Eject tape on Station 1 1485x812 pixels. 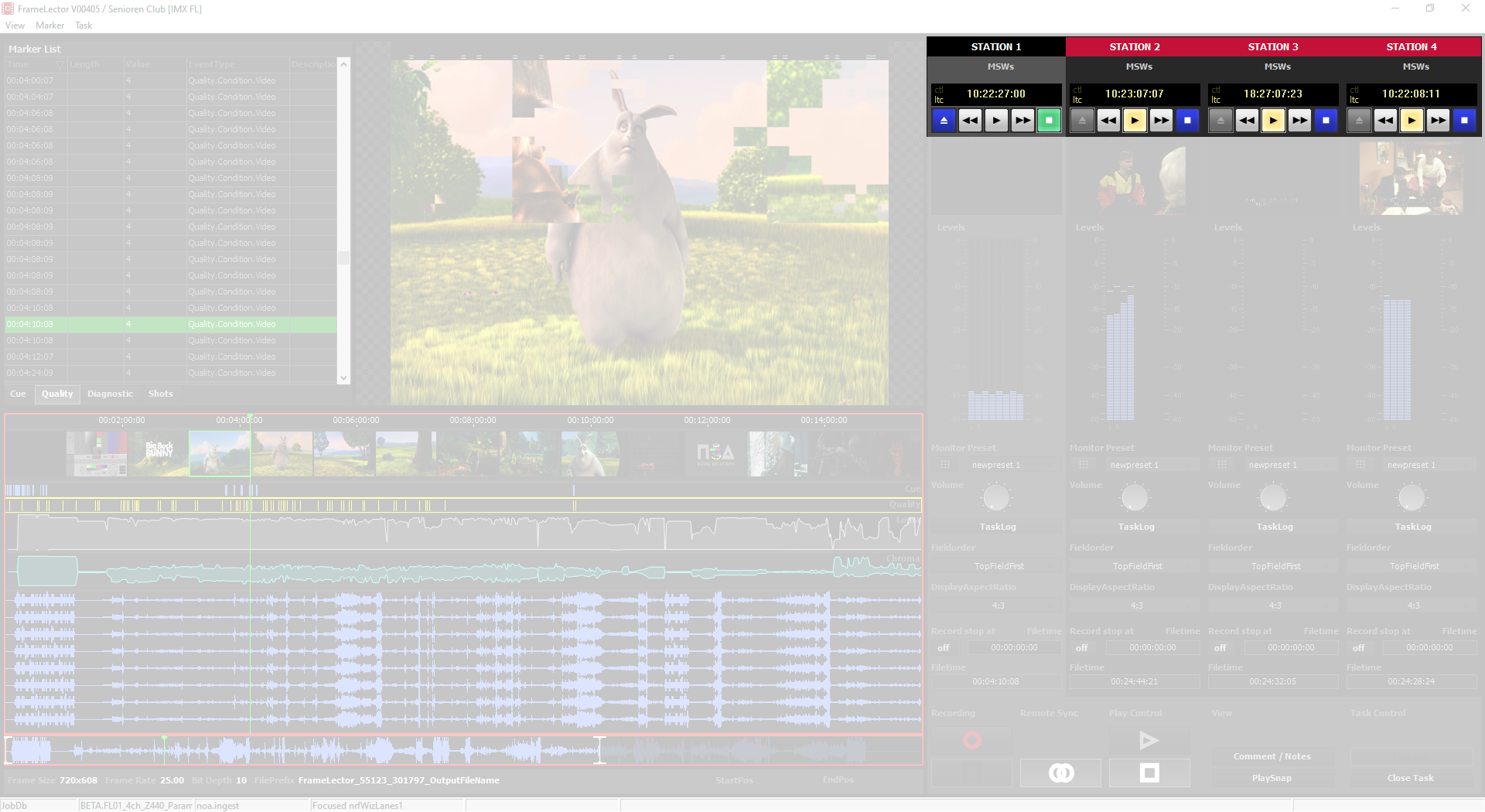pos(944,121)
